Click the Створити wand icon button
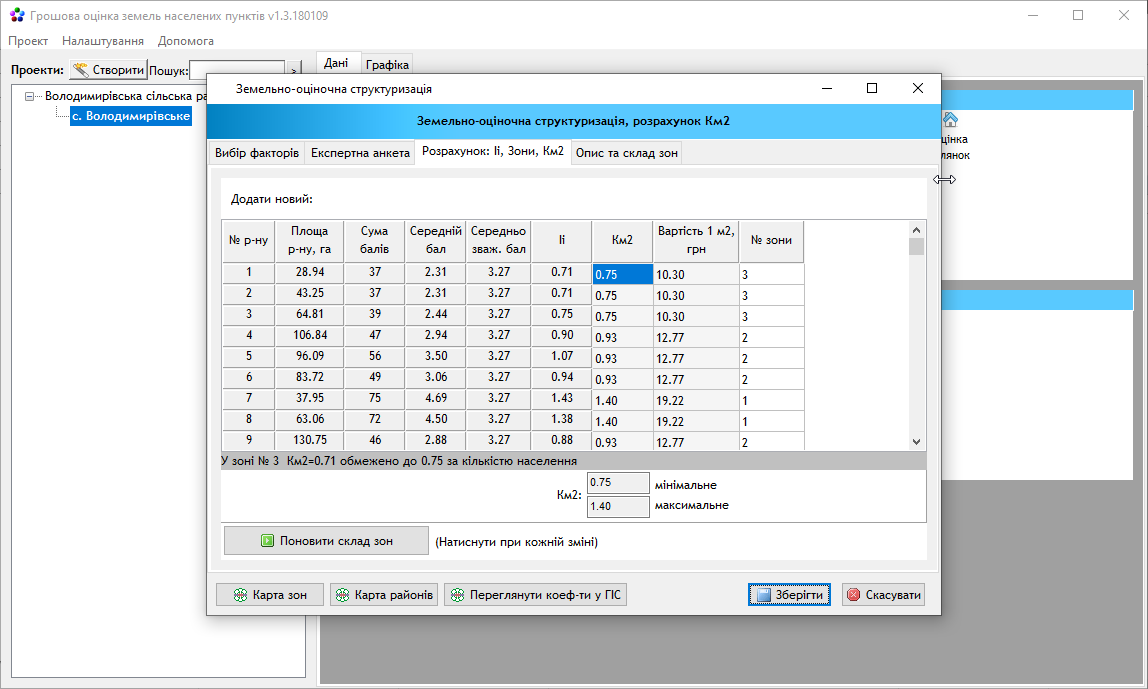This screenshot has width=1148, height=689. point(108,70)
